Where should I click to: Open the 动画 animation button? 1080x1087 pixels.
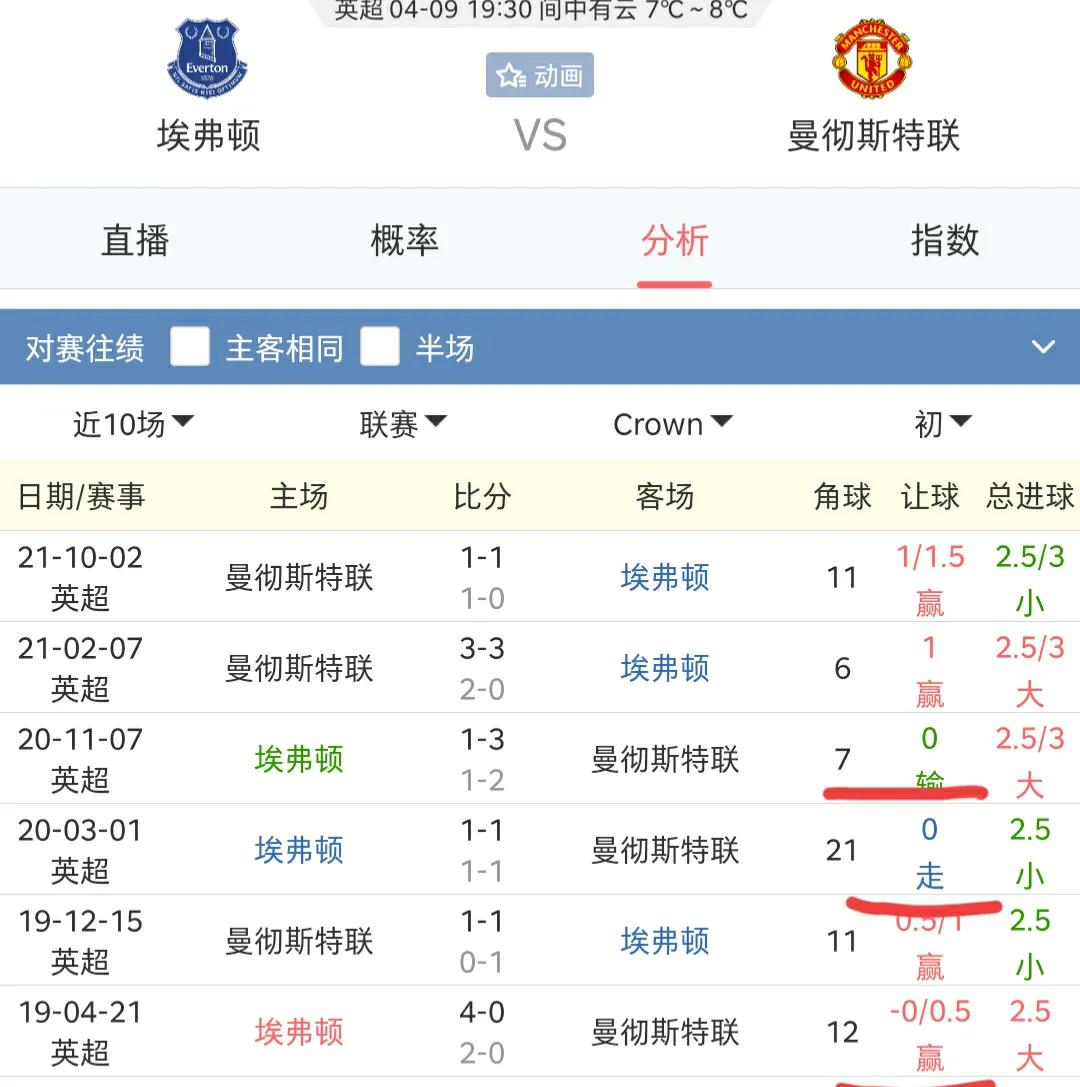click(x=539, y=75)
